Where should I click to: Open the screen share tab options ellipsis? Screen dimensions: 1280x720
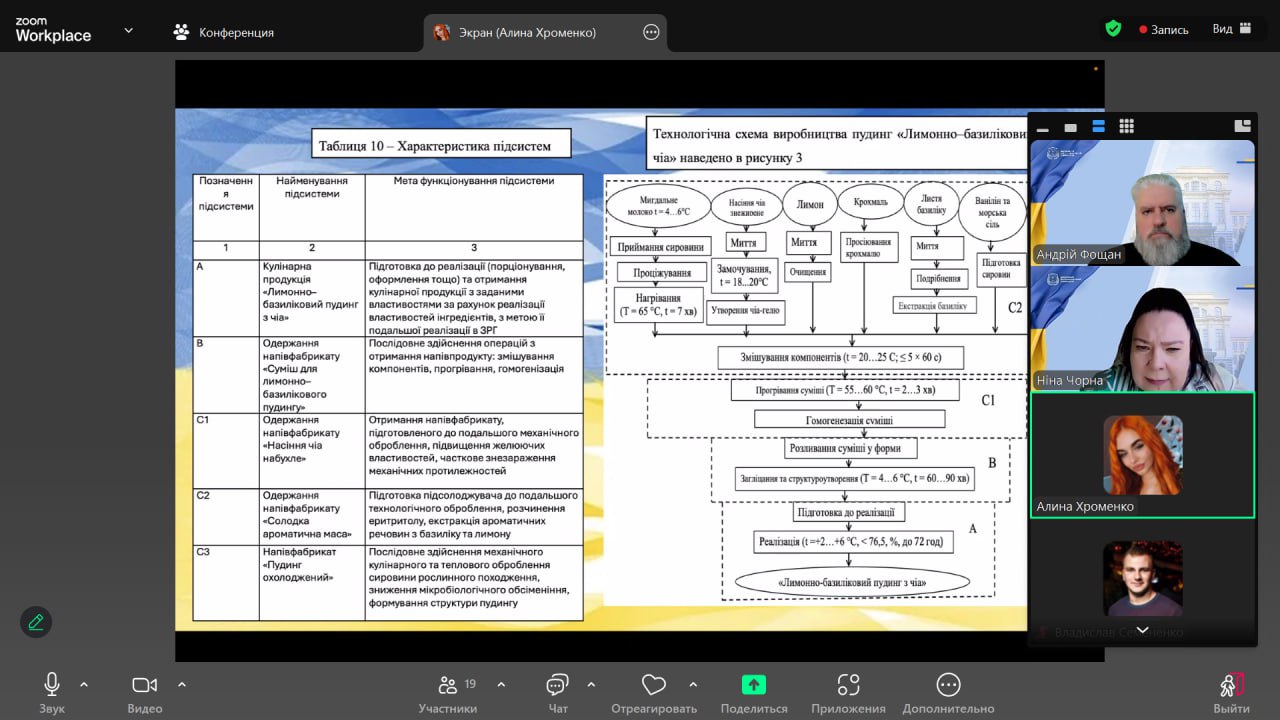[651, 32]
